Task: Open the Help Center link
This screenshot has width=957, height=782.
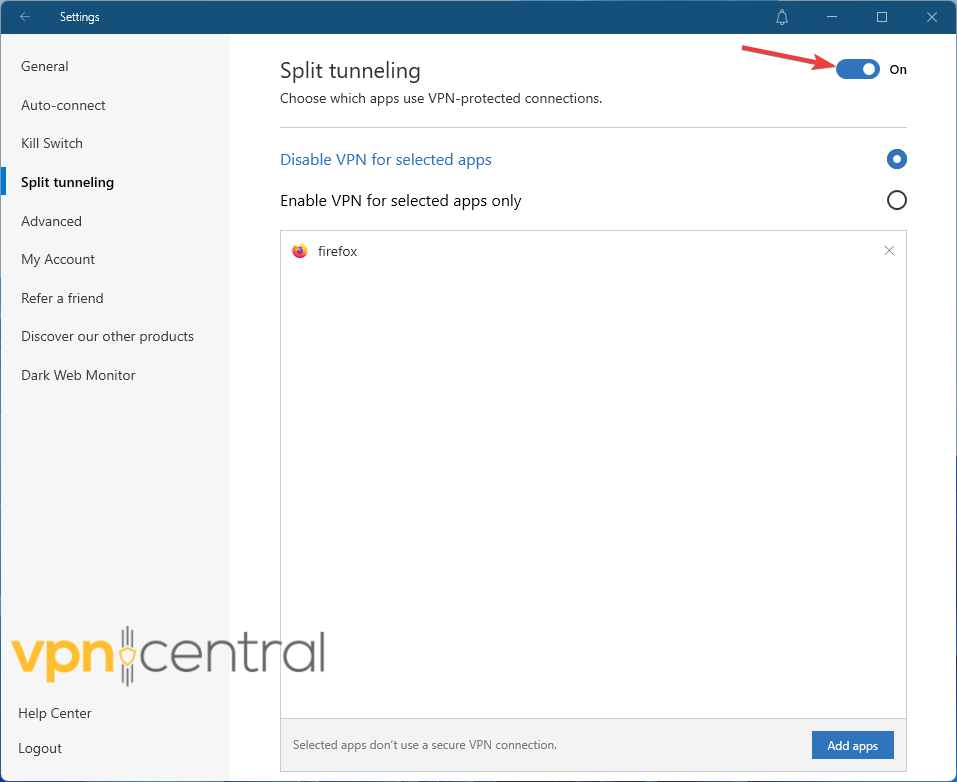Action: click(x=55, y=713)
